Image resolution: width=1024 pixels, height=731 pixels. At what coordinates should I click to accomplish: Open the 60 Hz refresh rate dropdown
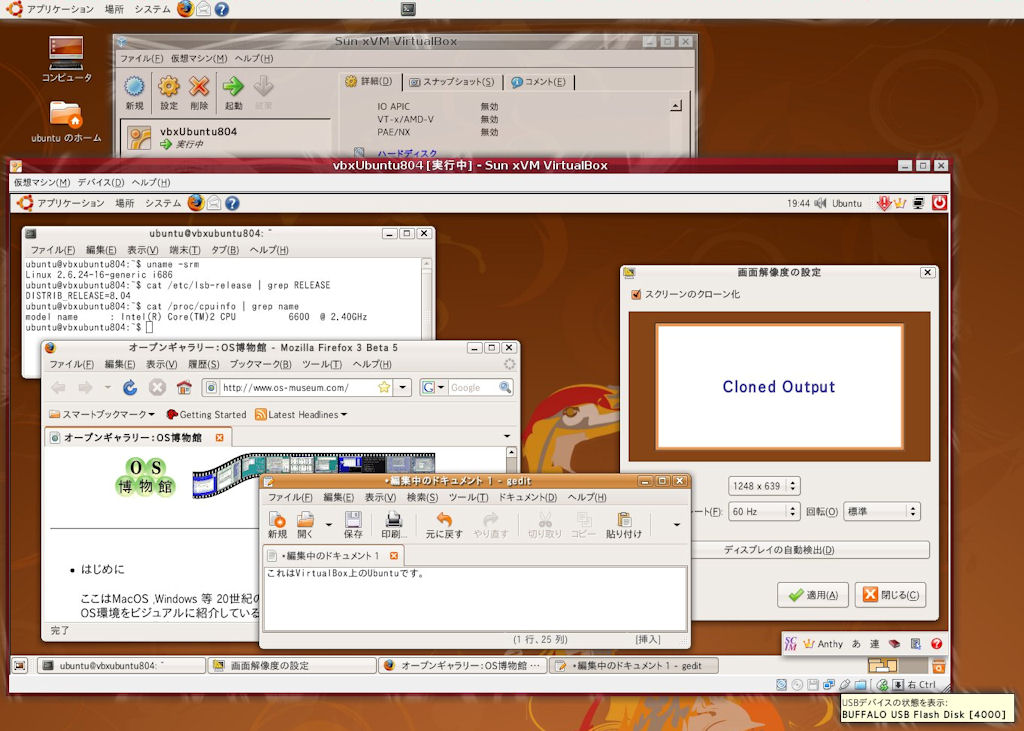[x=764, y=512]
